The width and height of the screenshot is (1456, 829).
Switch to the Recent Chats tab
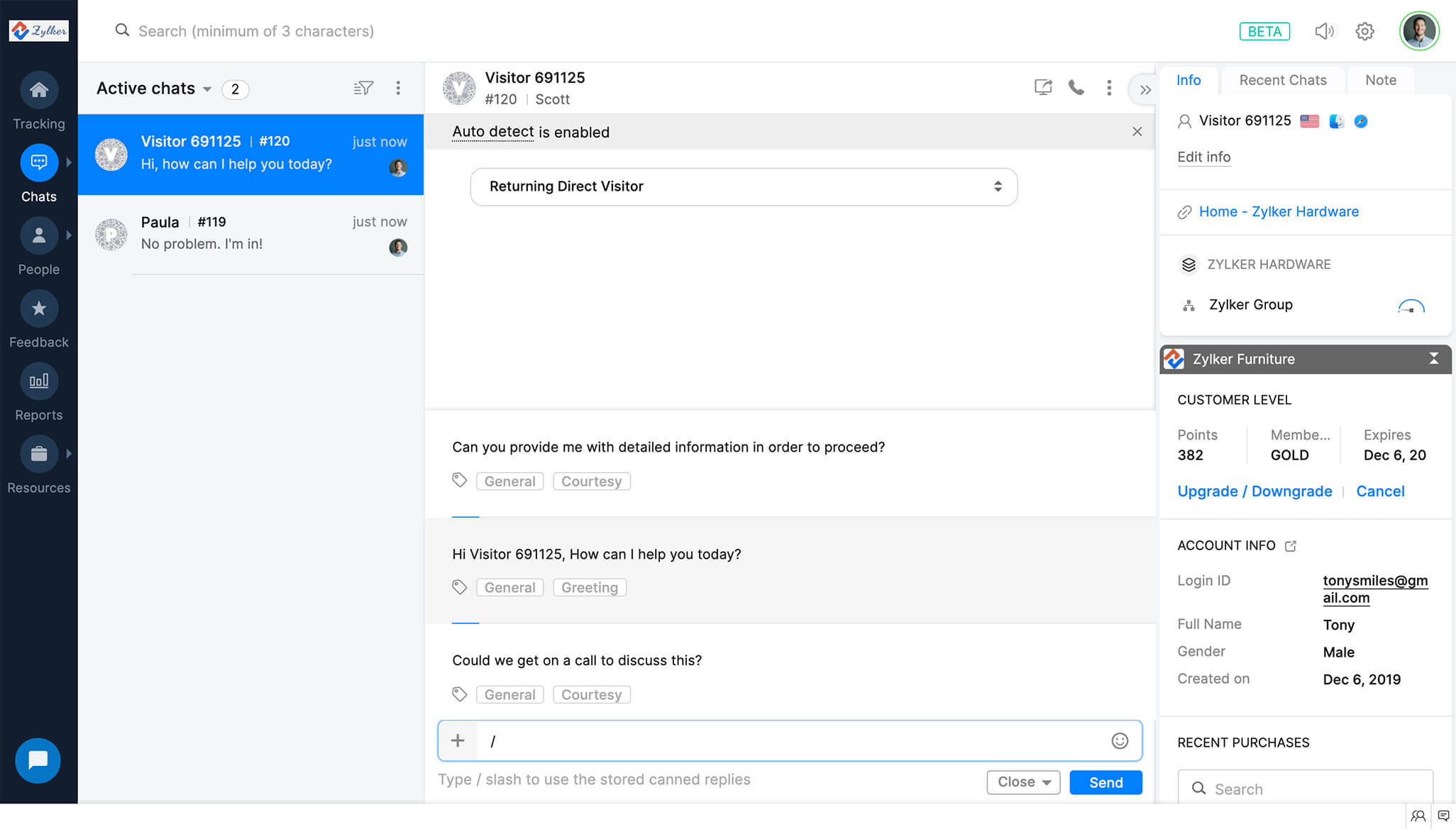click(x=1283, y=80)
